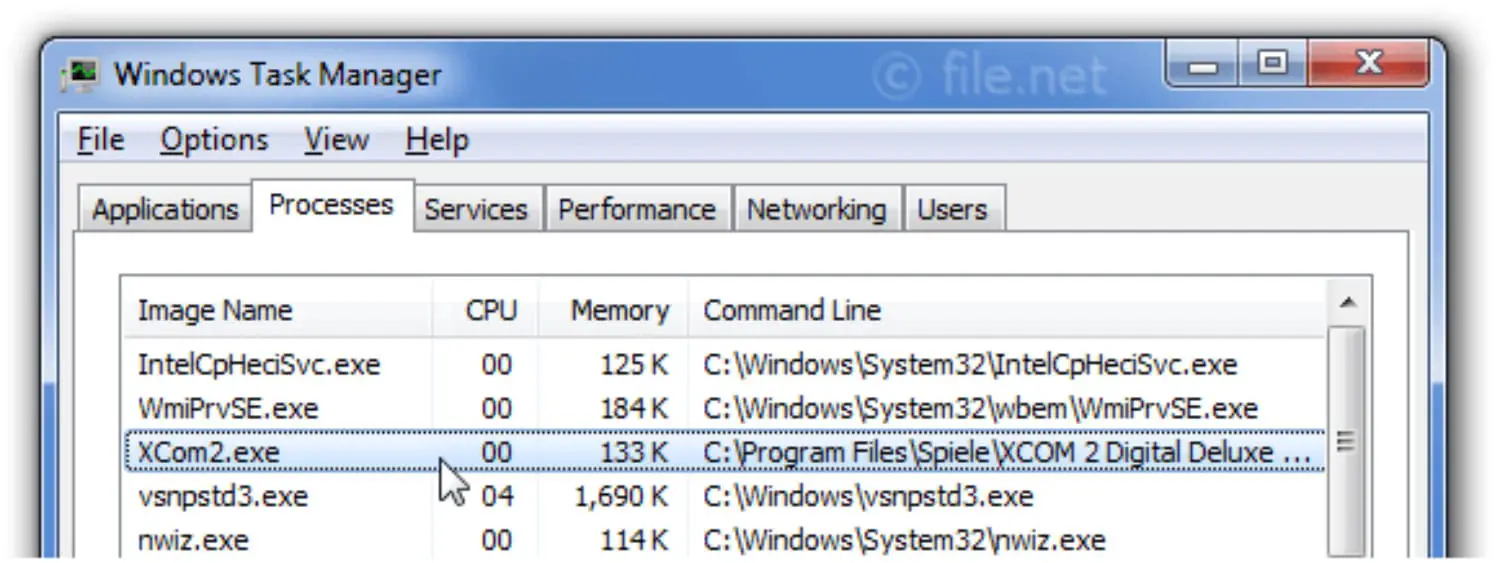
Task: Minimize the Task Manager window
Action: pyautogui.click(x=1202, y=66)
